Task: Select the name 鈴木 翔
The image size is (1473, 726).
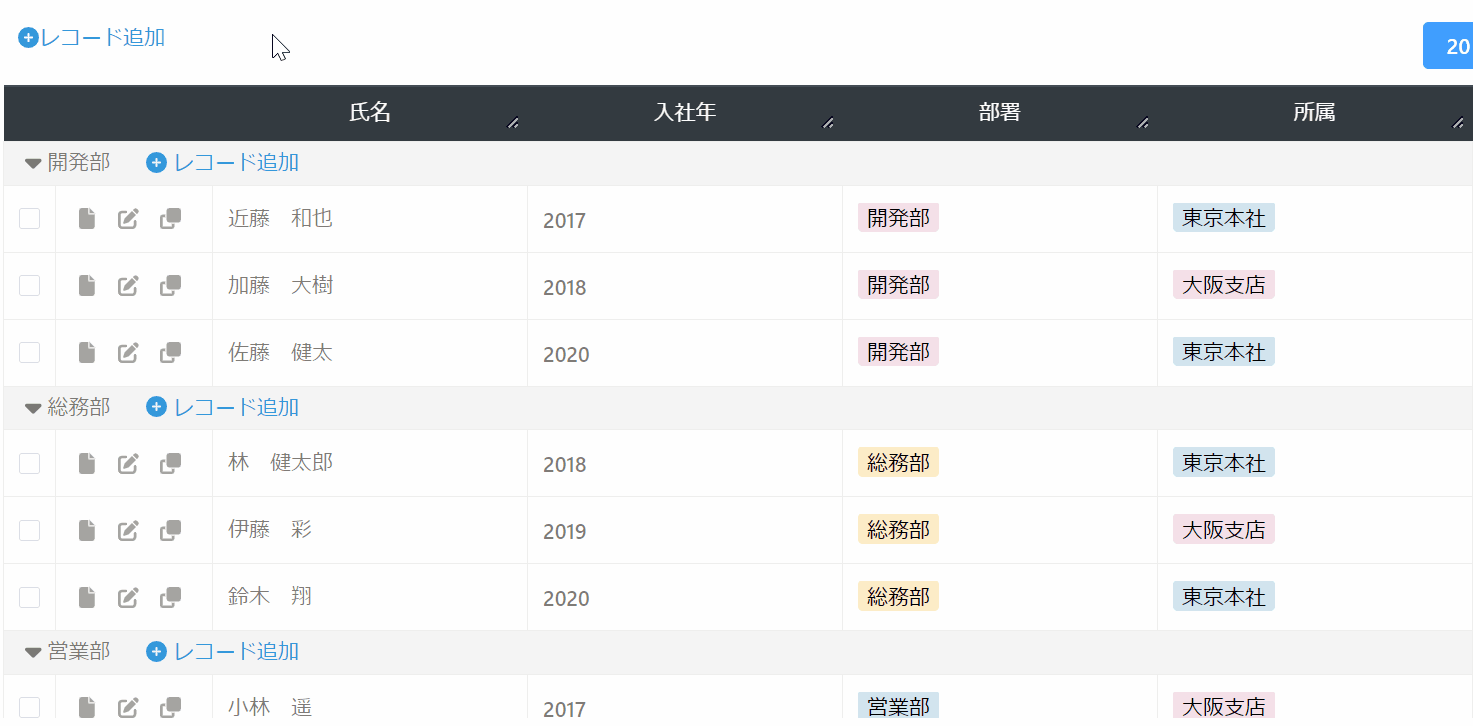Action: click(270, 596)
